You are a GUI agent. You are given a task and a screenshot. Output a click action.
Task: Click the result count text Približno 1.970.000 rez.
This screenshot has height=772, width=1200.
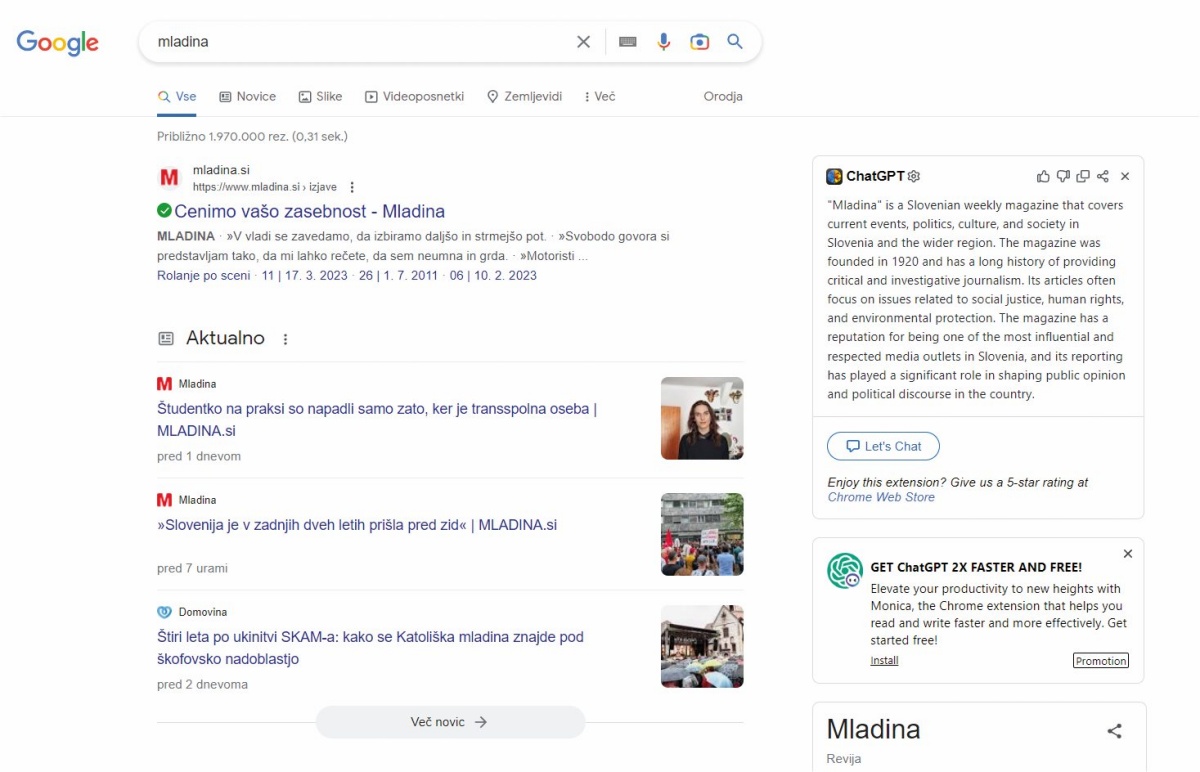click(x=252, y=136)
